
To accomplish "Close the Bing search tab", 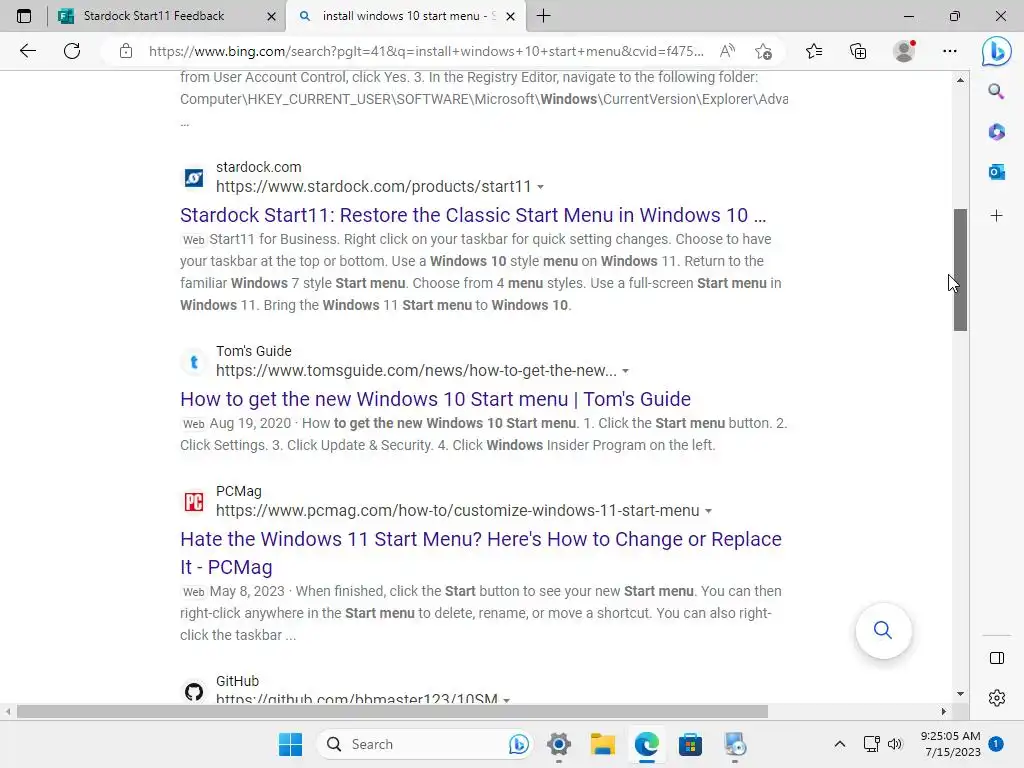I will click(511, 16).
